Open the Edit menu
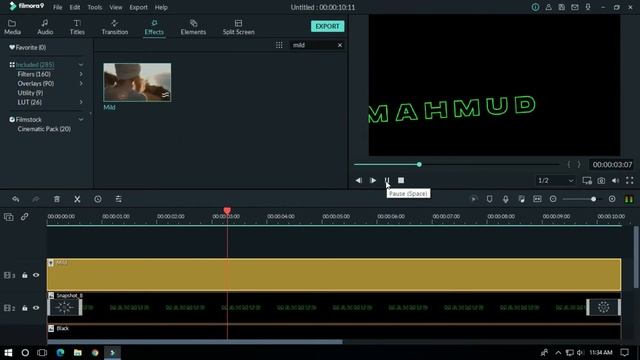Image resolution: width=640 pixels, height=360 pixels. tap(75, 7)
